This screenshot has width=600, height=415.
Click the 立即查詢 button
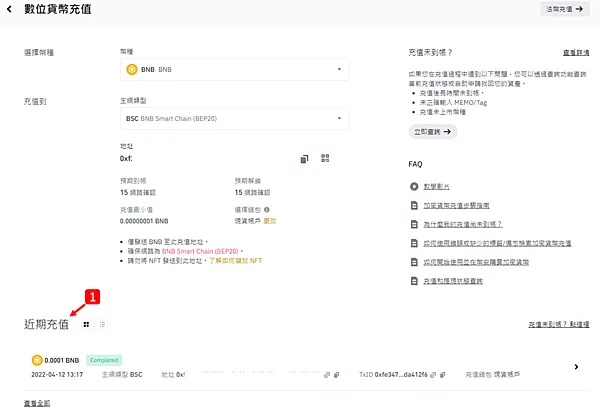point(432,132)
